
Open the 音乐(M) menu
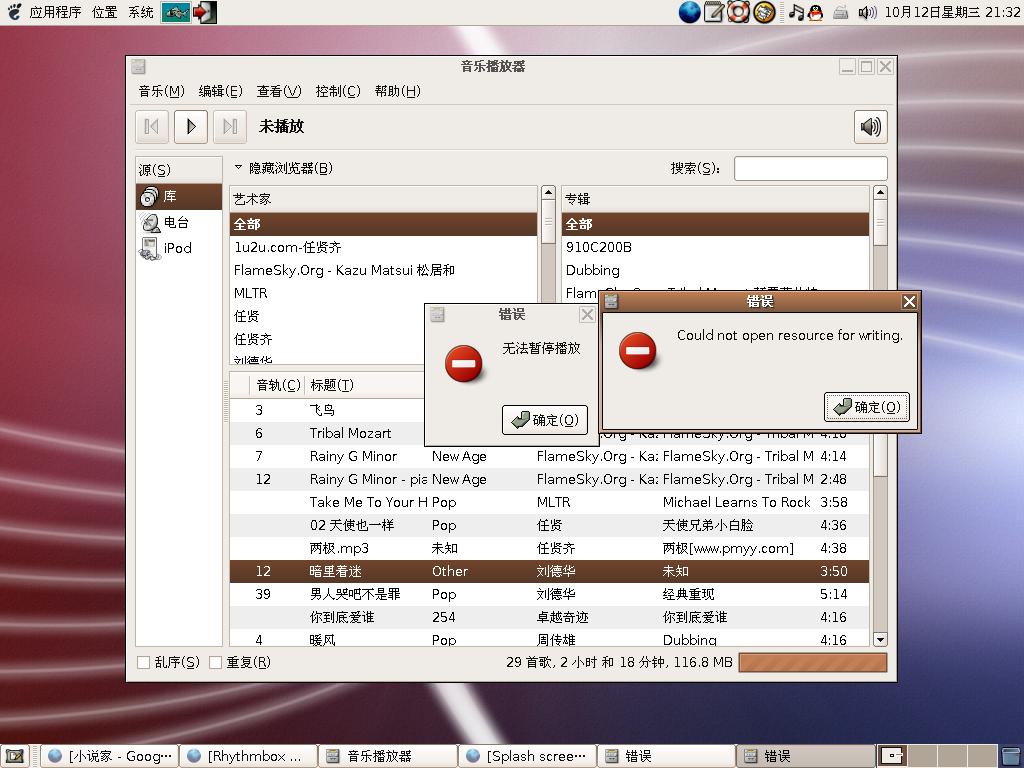point(161,91)
